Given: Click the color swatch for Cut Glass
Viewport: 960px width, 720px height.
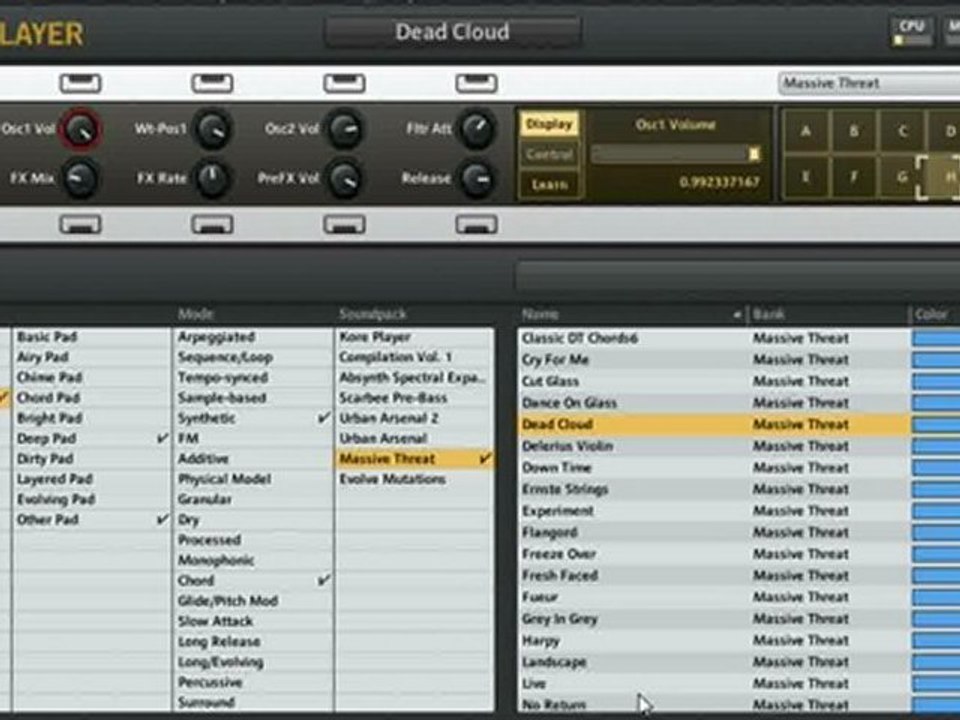Looking at the screenshot, I should point(936,381).
